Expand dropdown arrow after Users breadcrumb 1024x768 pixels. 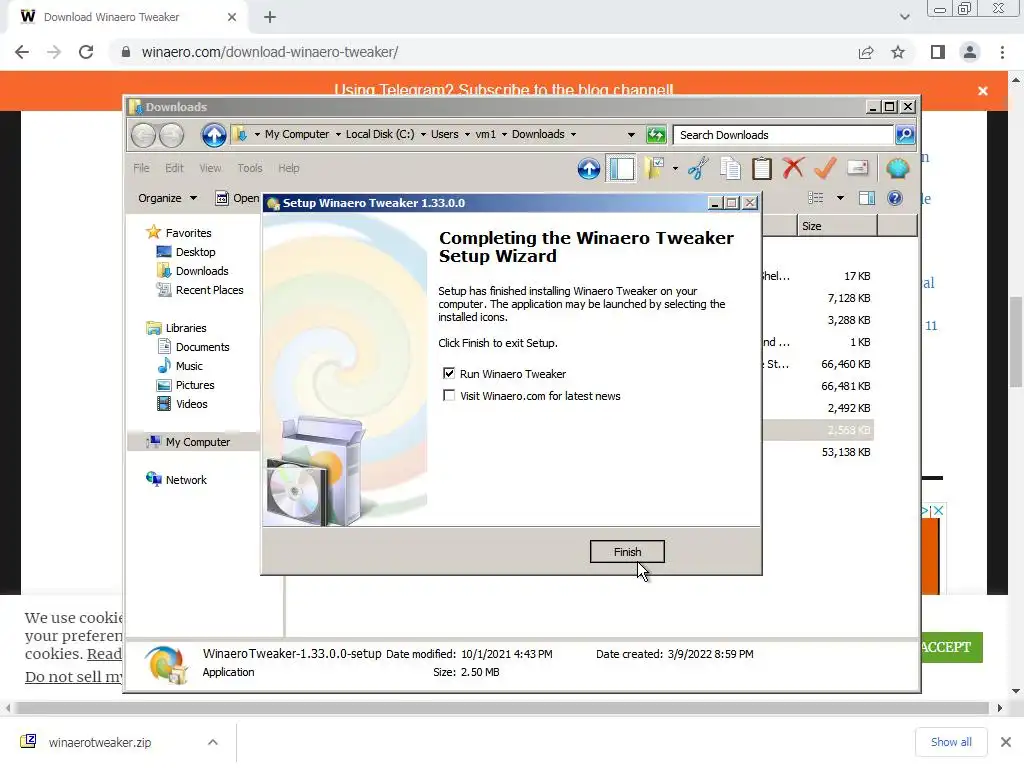point(467,135)
